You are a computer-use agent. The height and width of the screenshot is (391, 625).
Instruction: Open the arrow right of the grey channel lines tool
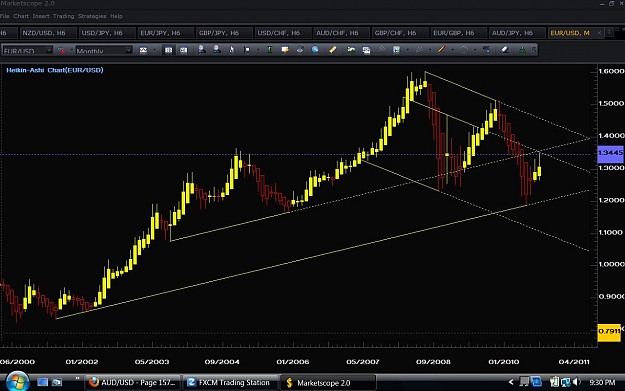pos(430,50)
